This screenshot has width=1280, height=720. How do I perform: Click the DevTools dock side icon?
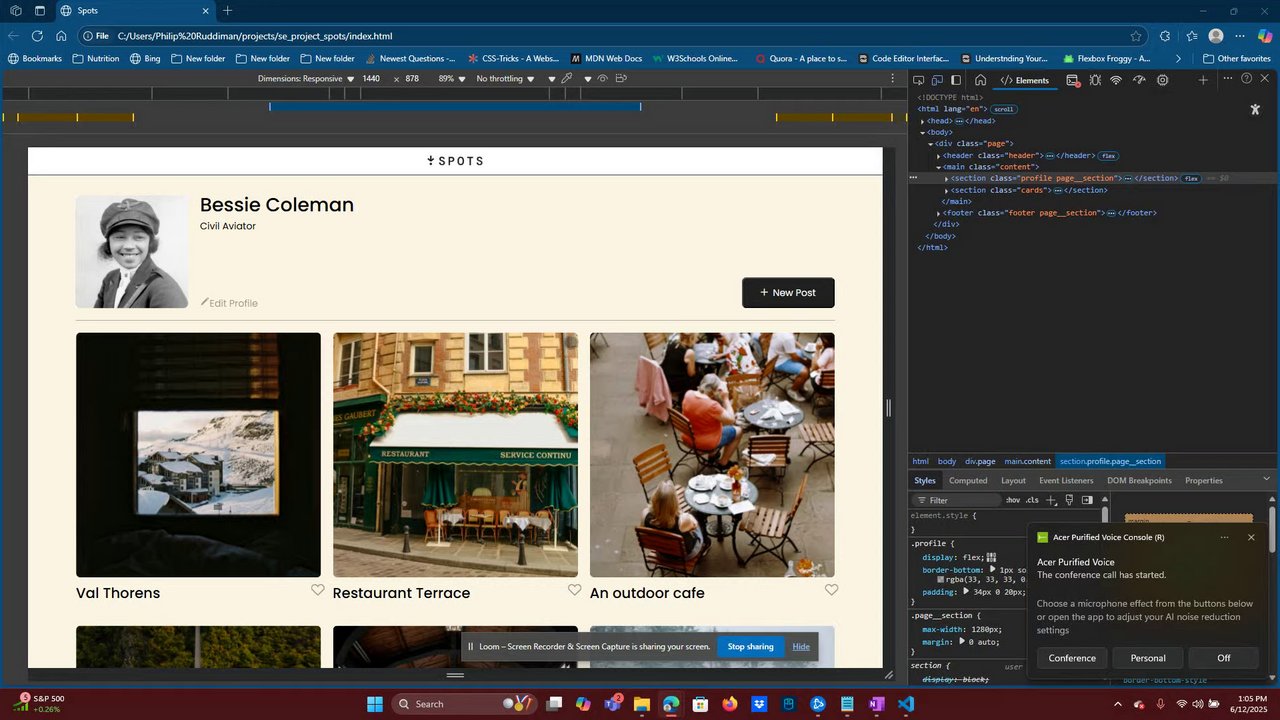point(956,80)
